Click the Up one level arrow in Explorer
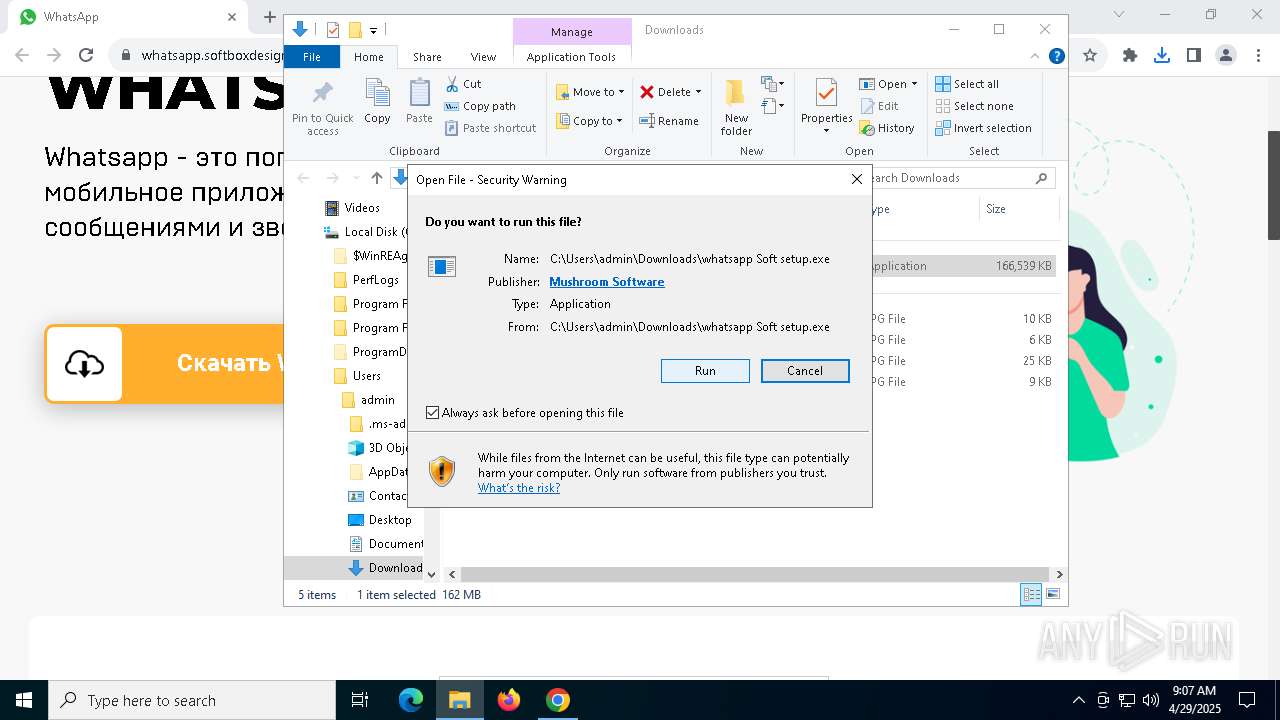The height and width of the screenshot is (720, 1280). [x=376, y=178]
